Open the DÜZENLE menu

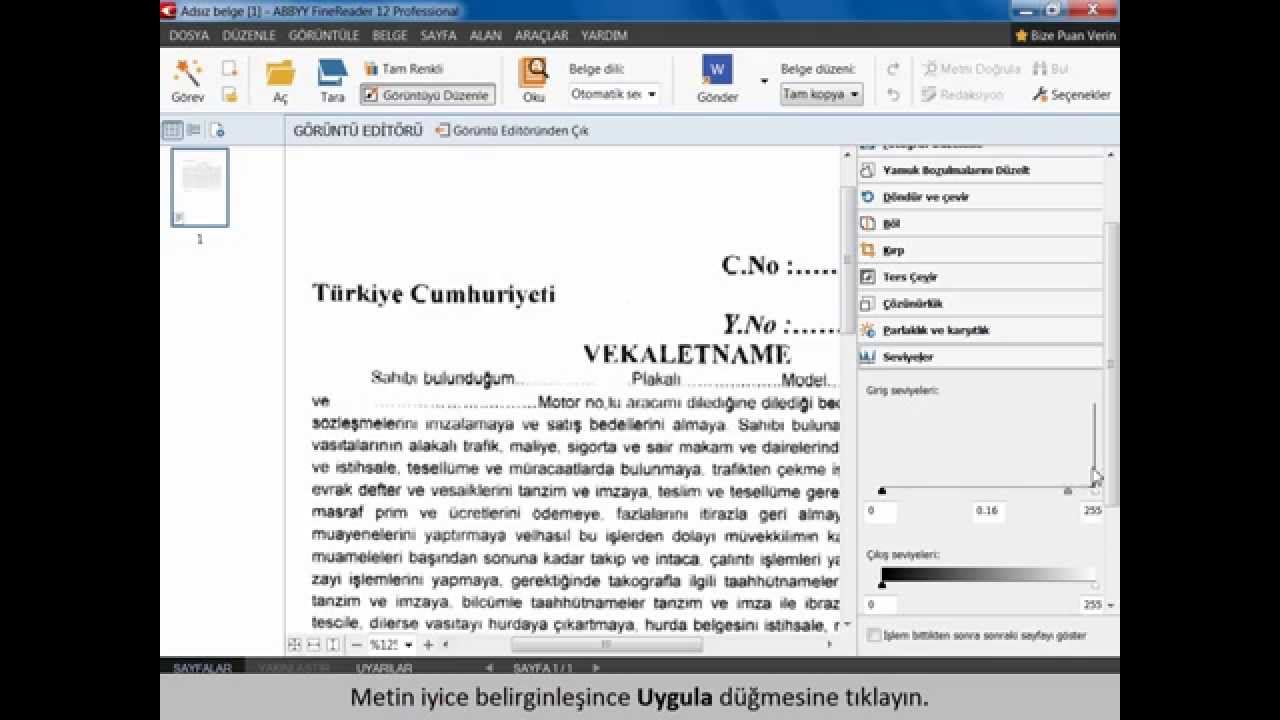(x=249, y=35)
